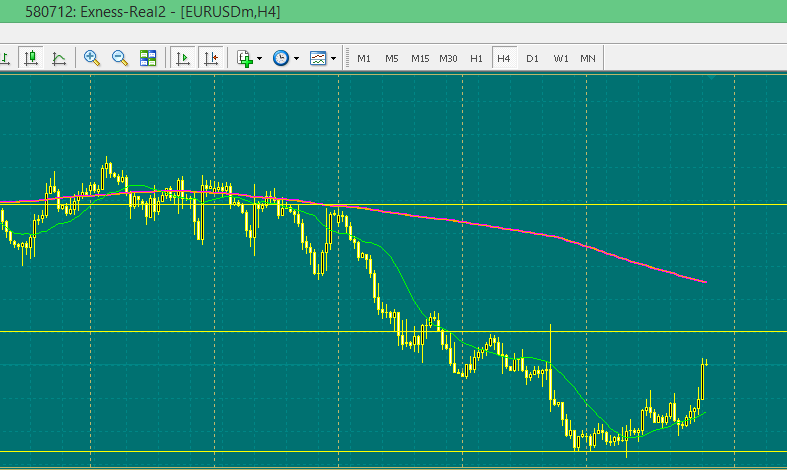This screenshot has height=470, width=787.
Task: Expand dropdown arrow beside Indicators icon
Action: click(260, 58)
